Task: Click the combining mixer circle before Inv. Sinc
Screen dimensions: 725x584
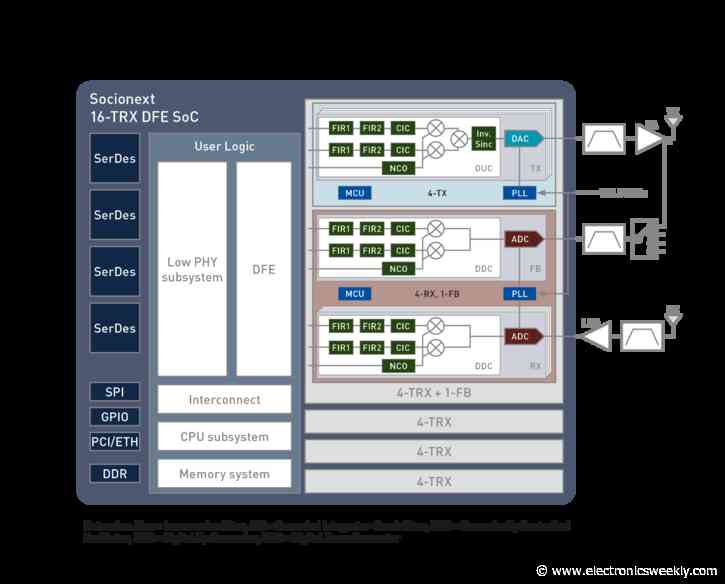Action: (459, 139)
